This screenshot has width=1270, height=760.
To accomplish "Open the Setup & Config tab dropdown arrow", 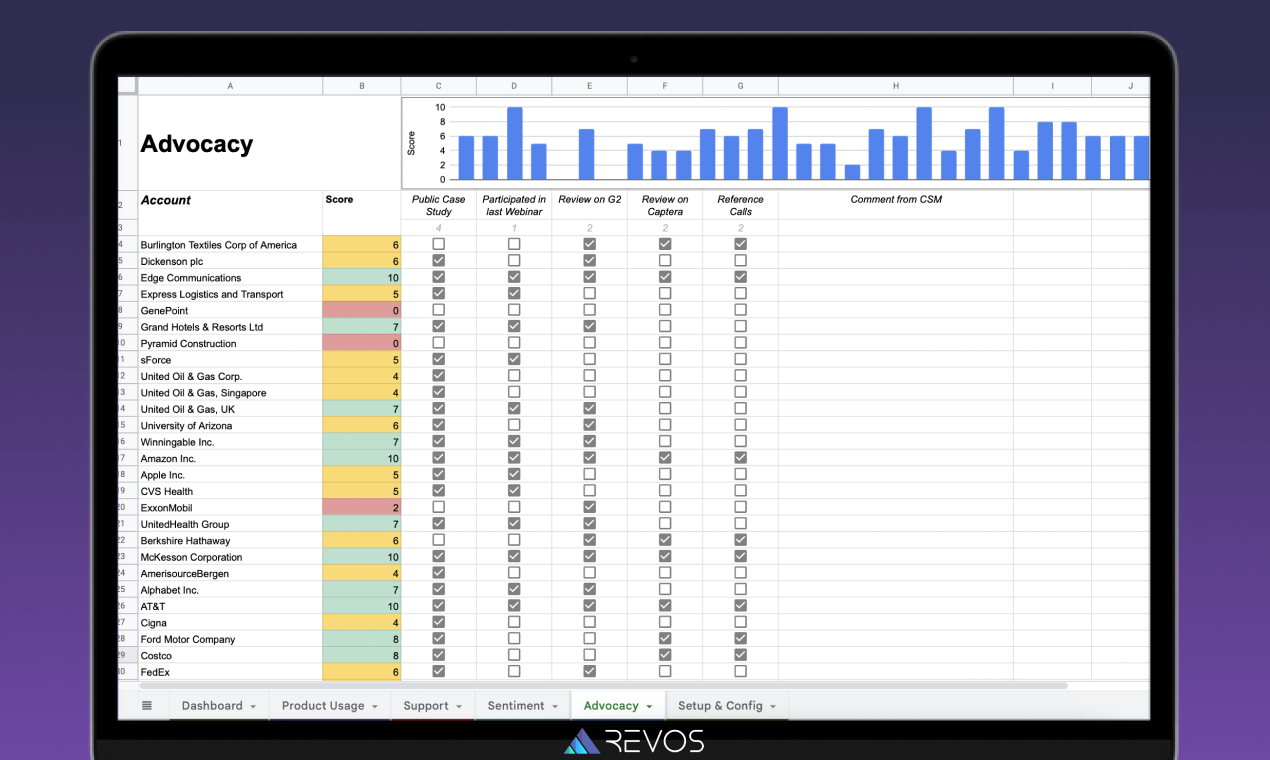I will tap(773, 706).
